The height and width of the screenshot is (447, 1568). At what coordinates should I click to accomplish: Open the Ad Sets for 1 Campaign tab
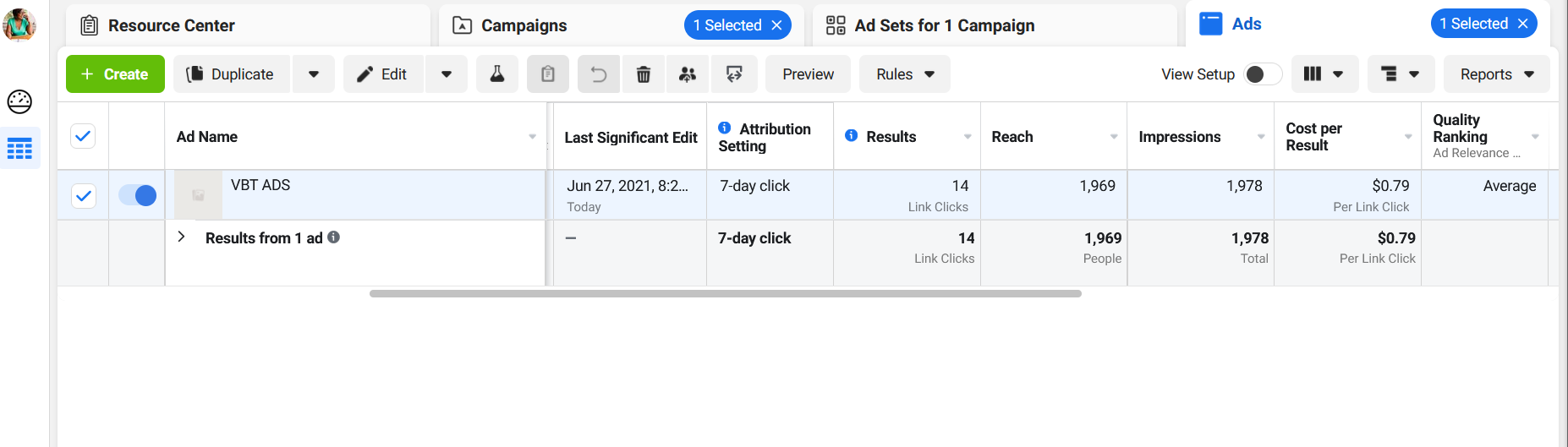(944, 25)
